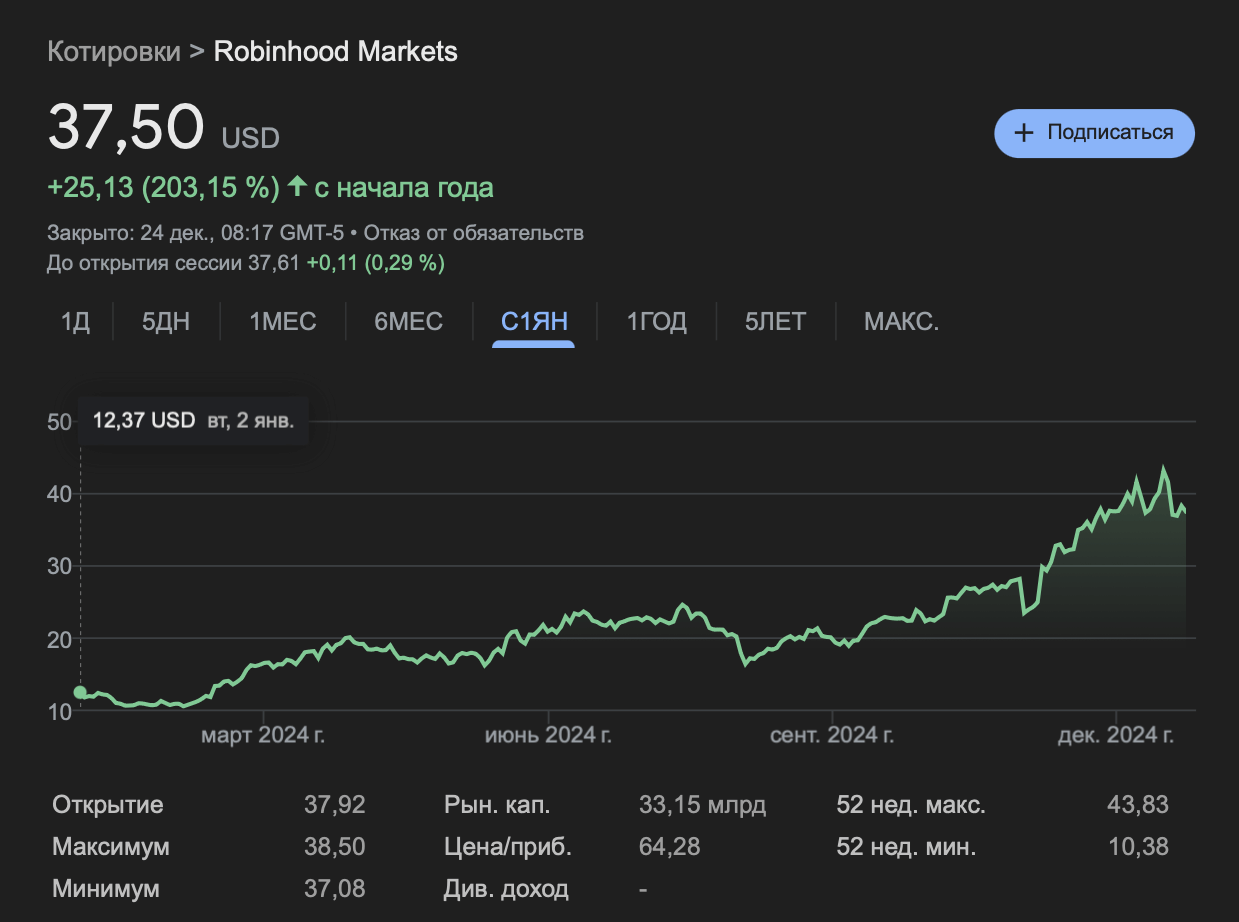Open the Котировки breadcrumb link
Screen dimensions: 1239x922
(x=114, y=52)
